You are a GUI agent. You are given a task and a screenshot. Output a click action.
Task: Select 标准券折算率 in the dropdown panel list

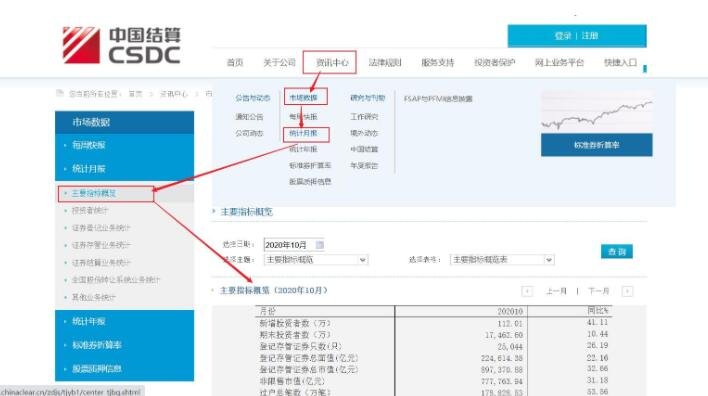[x=310, y=165]
